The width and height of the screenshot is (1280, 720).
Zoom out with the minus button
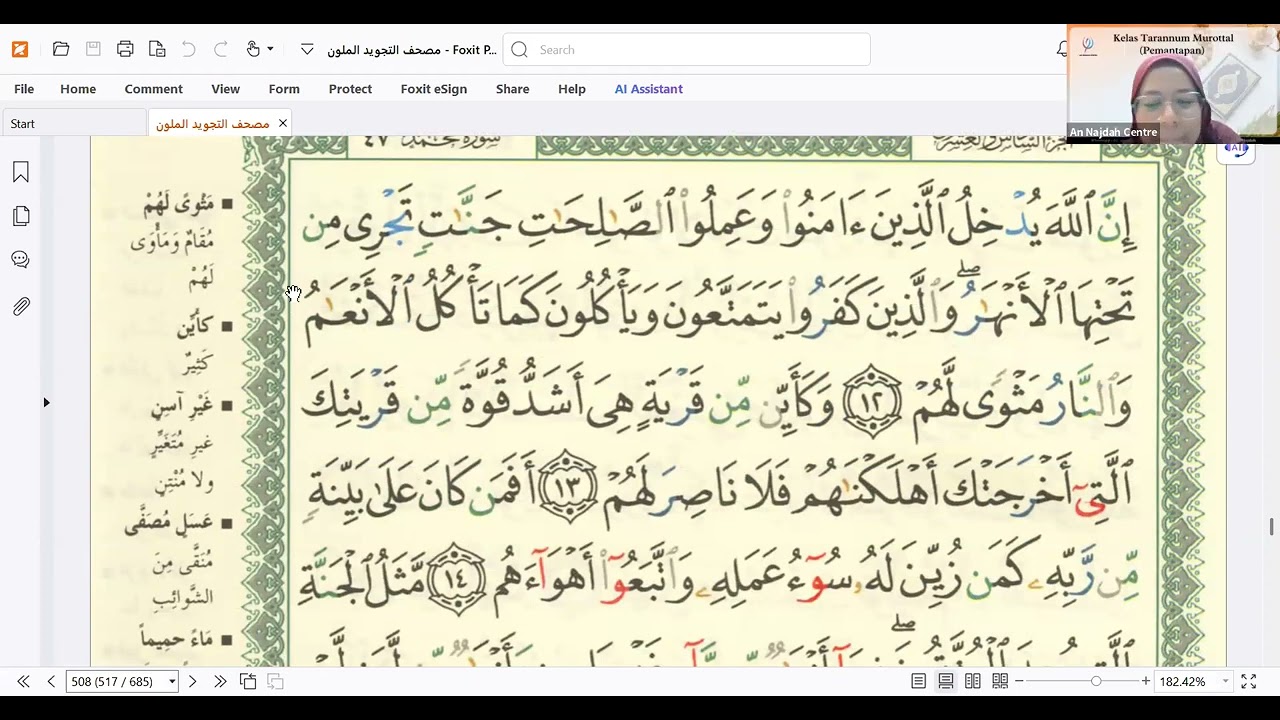[x=1019, y=681]
